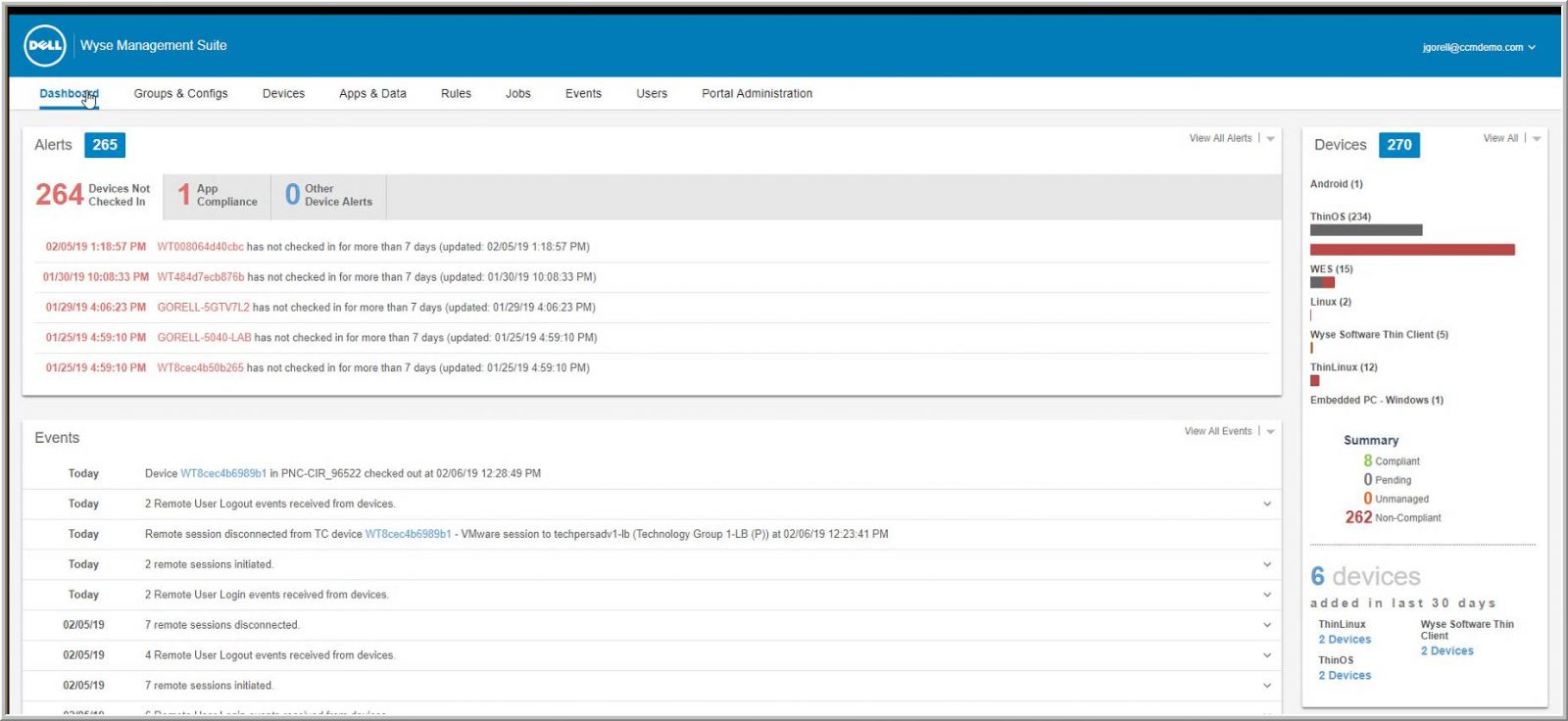Open the Jobs tab
1568x721 pixels.
click(x=518, y=94)
